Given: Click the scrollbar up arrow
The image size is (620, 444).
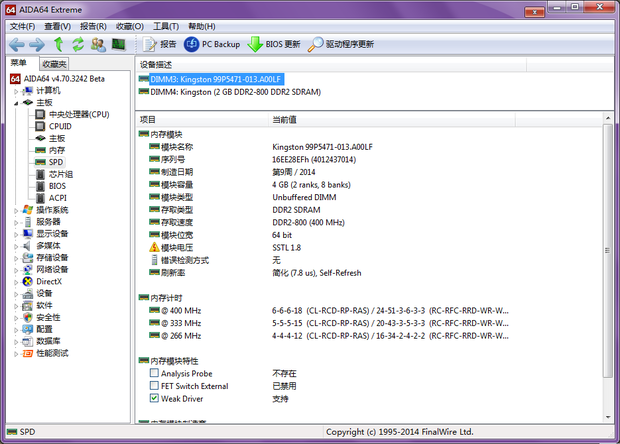Looking at the screenshot, I should pyautogui.click(x=608, y=118).
